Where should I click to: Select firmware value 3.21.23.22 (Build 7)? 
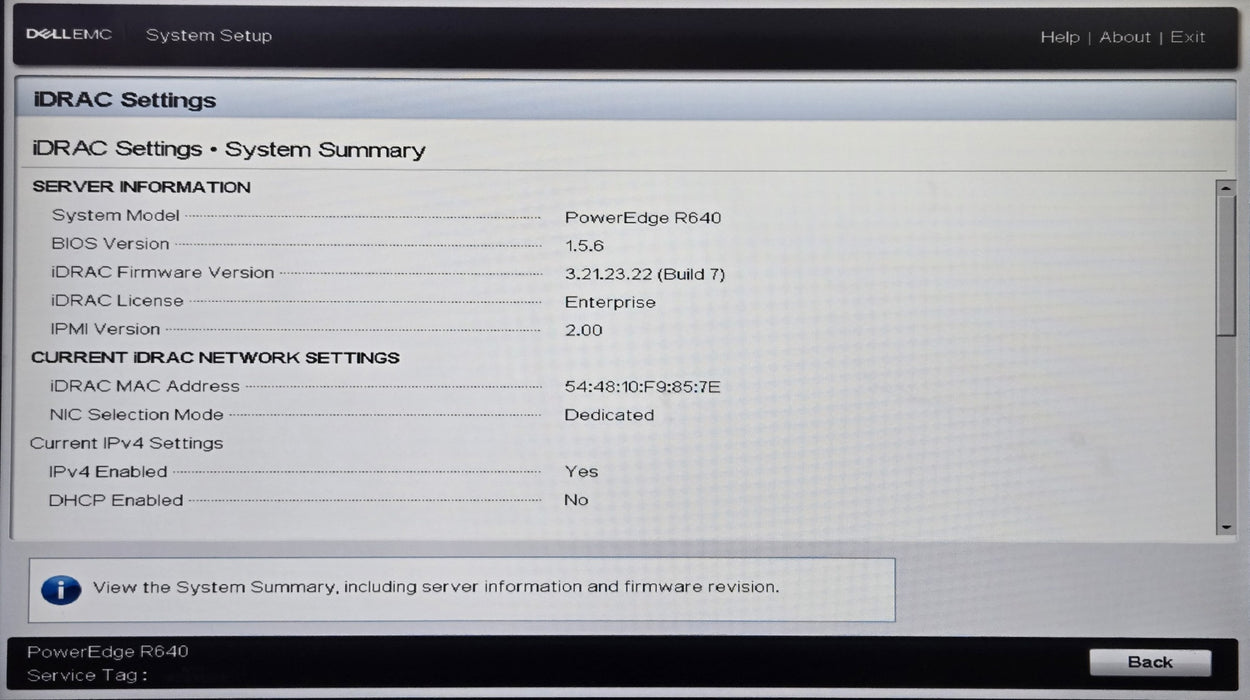point(645,274)
